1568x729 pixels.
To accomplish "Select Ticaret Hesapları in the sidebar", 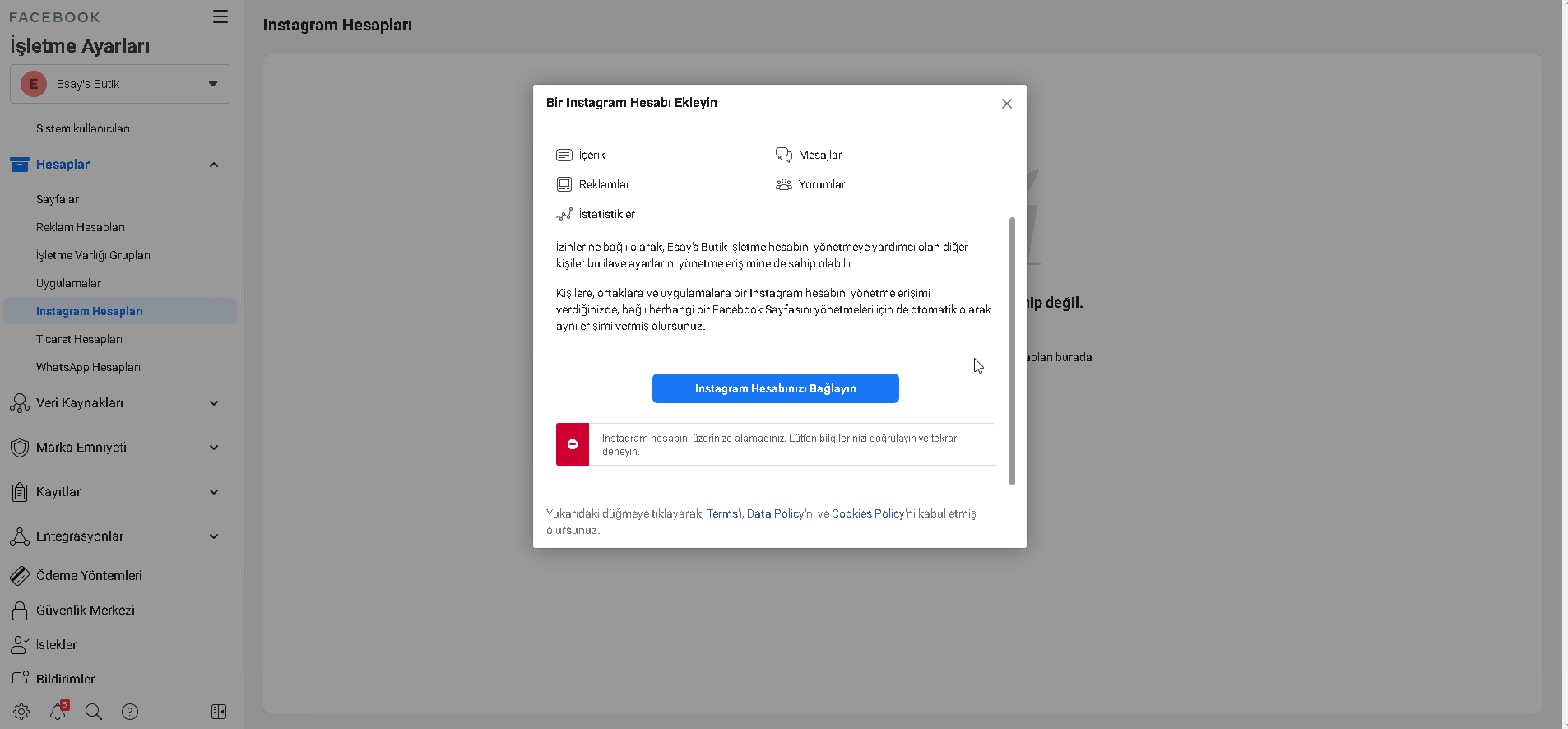I will tap(79, 339).
